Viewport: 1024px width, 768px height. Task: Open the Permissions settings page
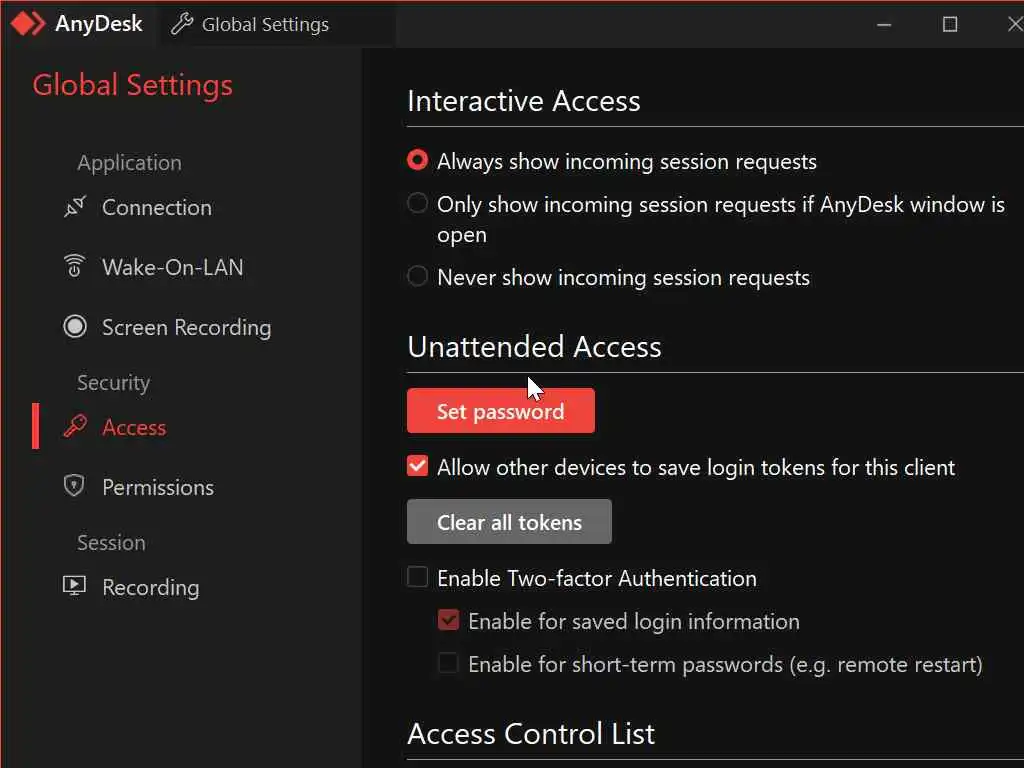point(157,487)
